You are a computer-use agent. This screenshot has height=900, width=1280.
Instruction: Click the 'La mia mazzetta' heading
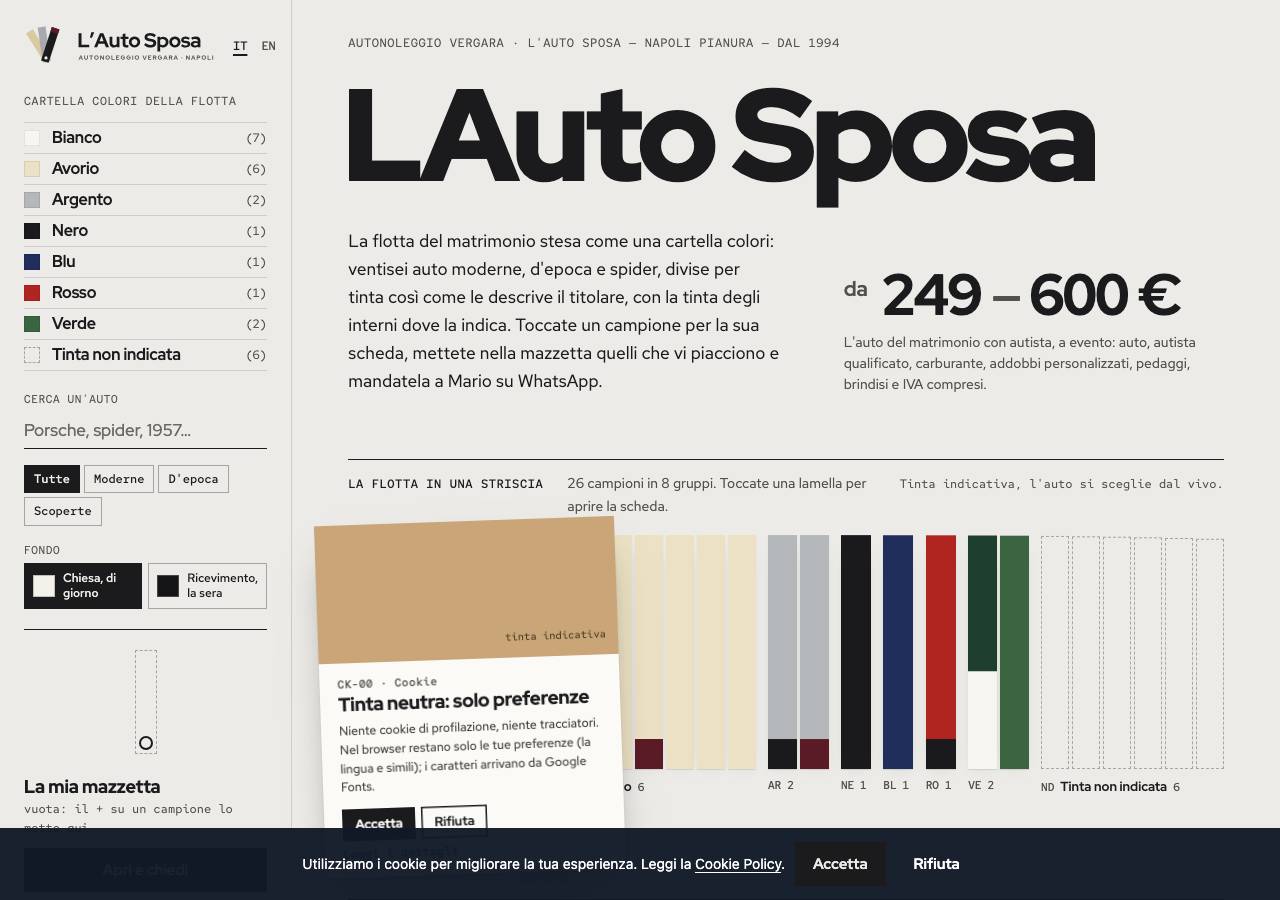[92, 787]
